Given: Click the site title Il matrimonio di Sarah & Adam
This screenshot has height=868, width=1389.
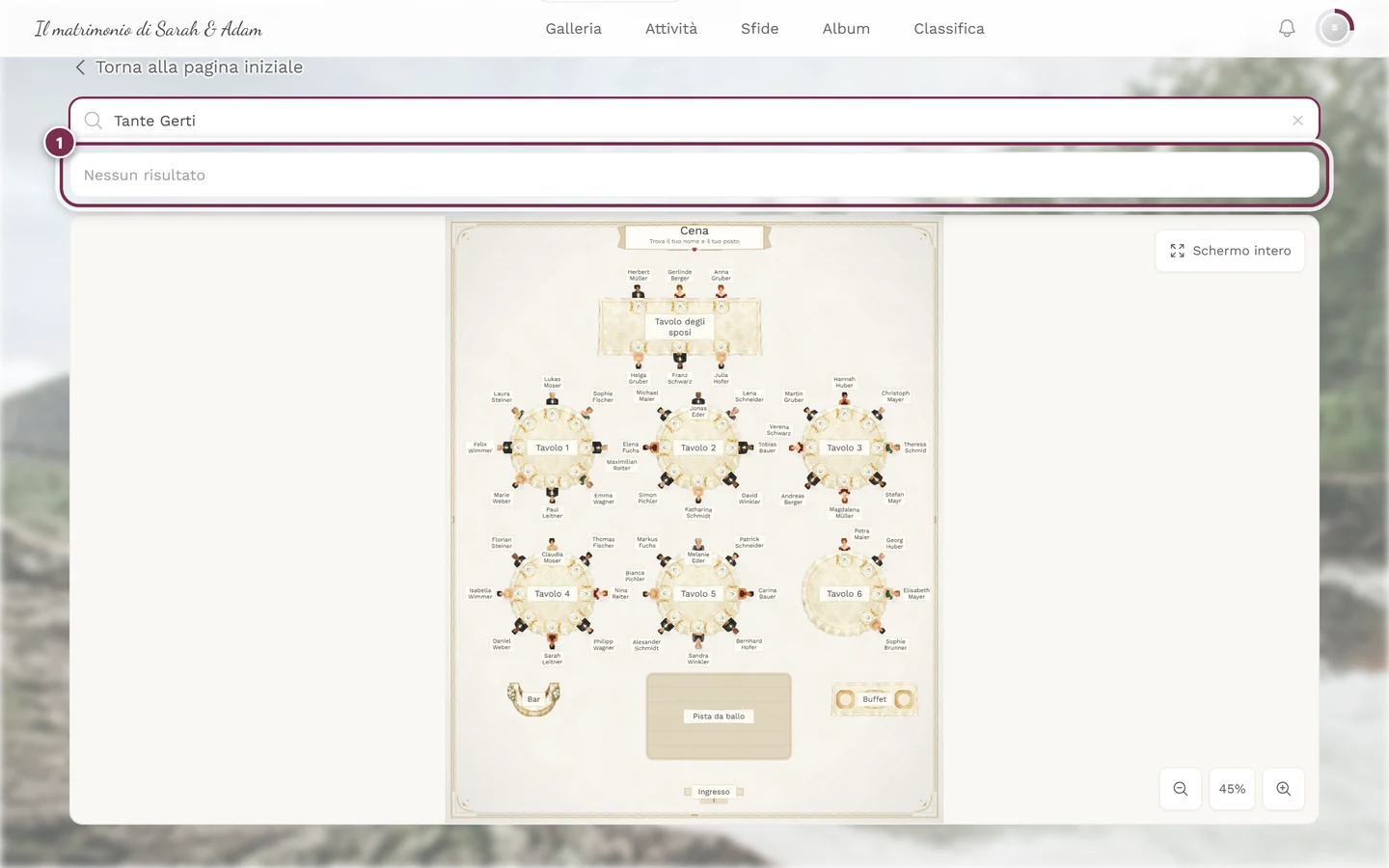Looking at the screenshot, I should coord(149,29).
